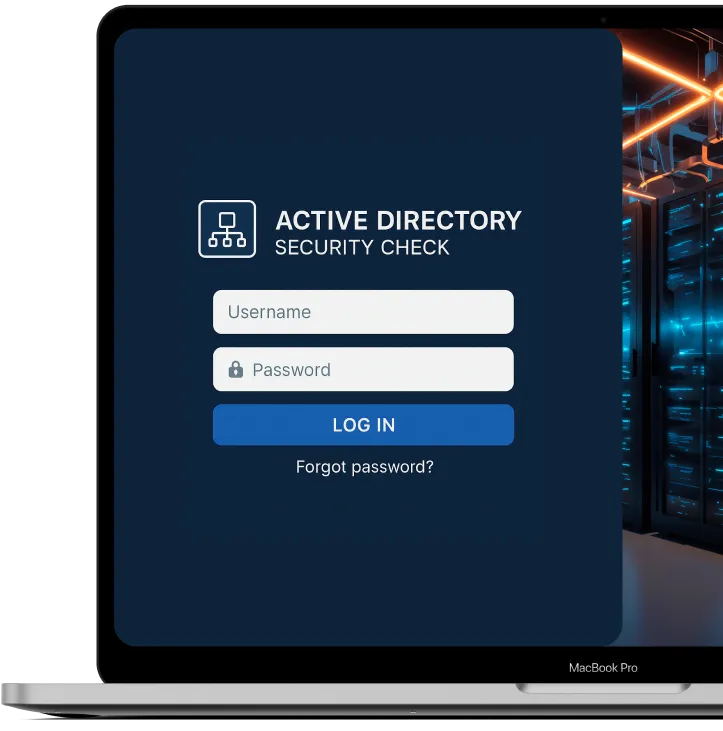The width and height of the screenshot is (723, 731).
Task: Click the laptop lid notch on the base
Action: coord(603,688)
